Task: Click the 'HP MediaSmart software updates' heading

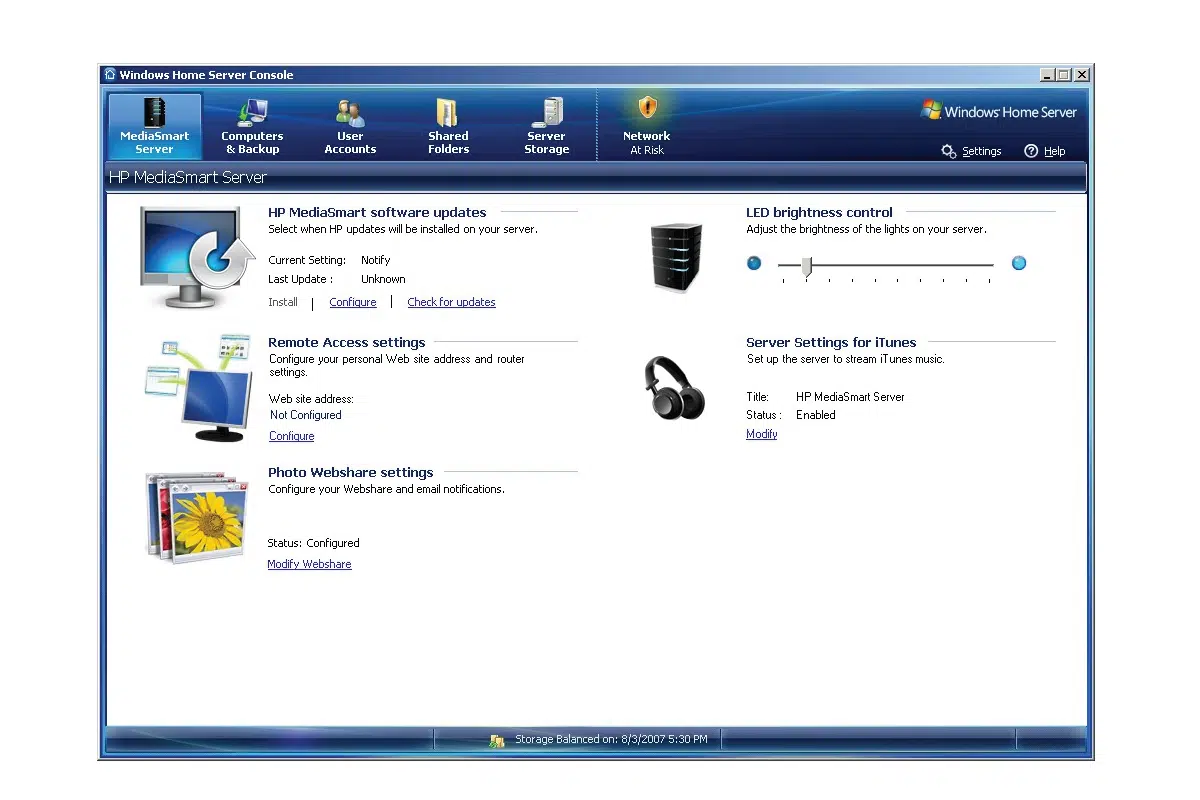Action: [x=377, y=212]
